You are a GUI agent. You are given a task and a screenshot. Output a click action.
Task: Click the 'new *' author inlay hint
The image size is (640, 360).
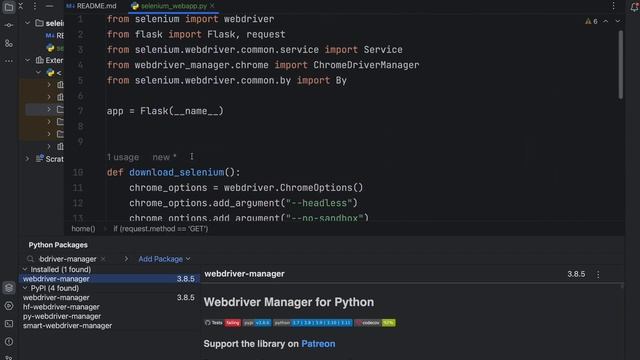pyautogui.click(x=164, y=157)
